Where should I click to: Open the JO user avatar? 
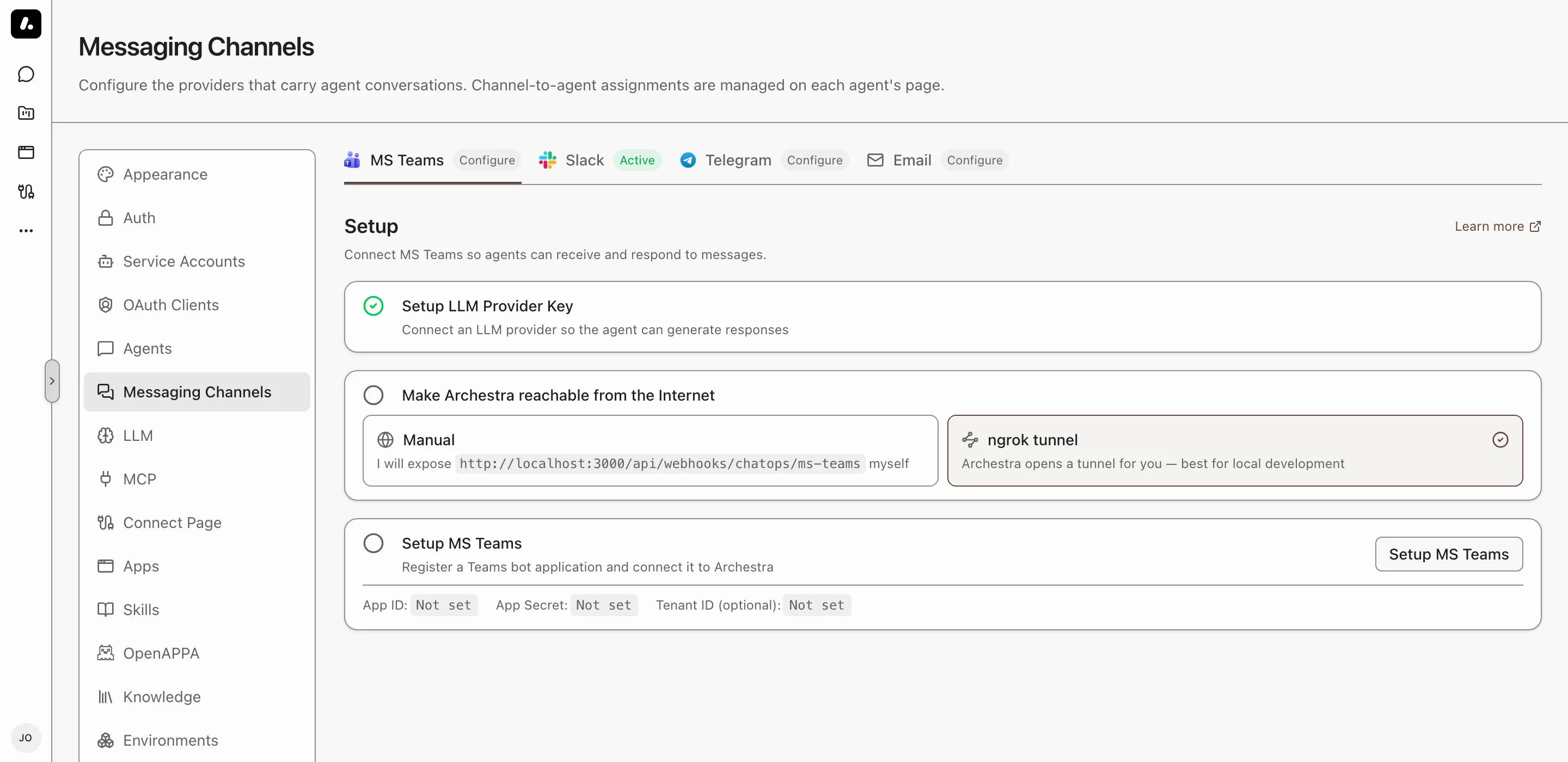(26, 738)
